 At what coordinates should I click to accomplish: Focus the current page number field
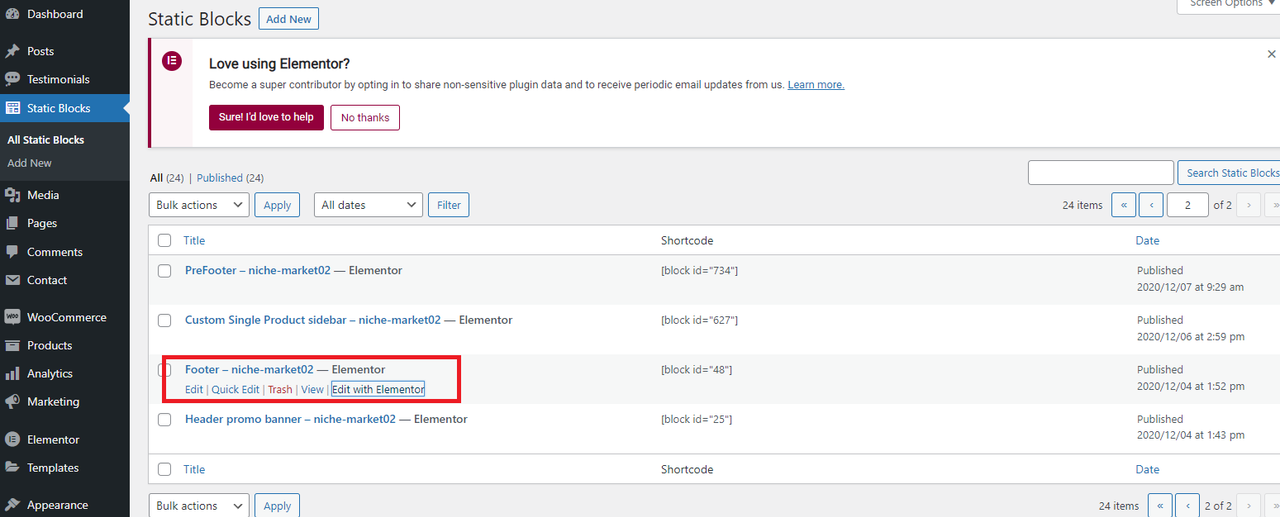pos(1189,205)
